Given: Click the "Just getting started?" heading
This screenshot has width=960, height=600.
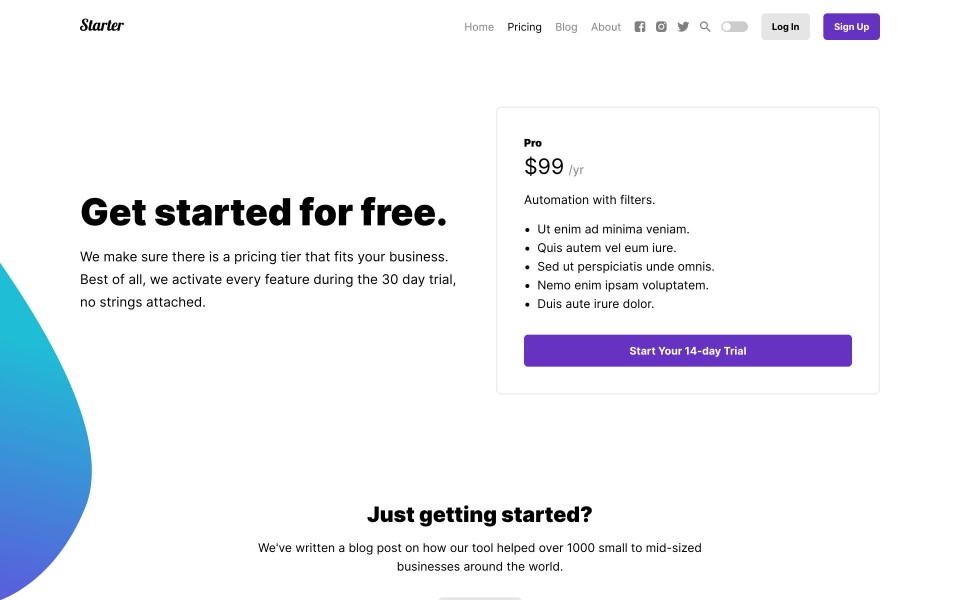Looking at the screenshot, I should point(479,515).
